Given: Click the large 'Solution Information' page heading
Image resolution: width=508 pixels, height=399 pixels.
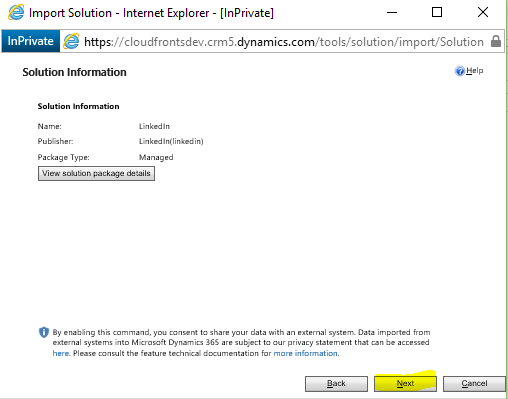Looking at the screenshot, I should [x=74, y=72].
